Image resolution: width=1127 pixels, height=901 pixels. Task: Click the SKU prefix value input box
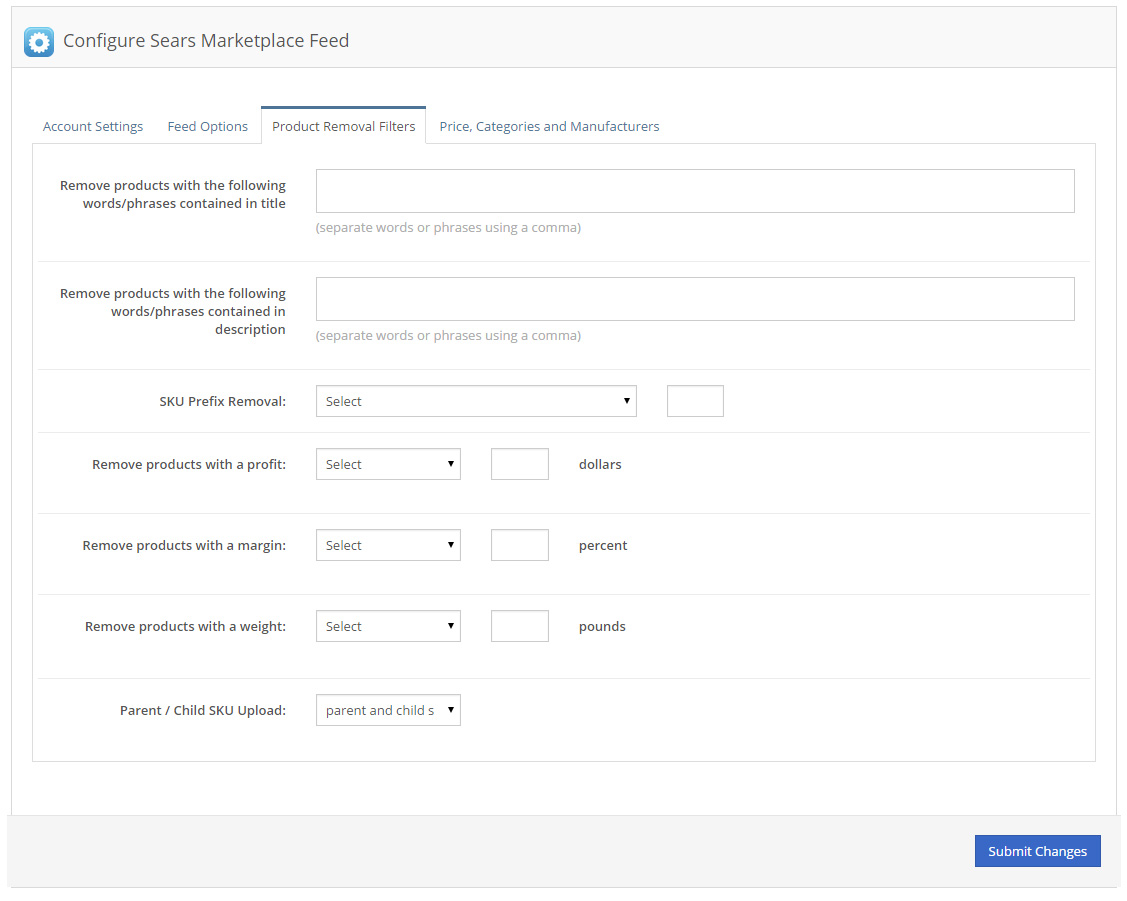point(695,401)
